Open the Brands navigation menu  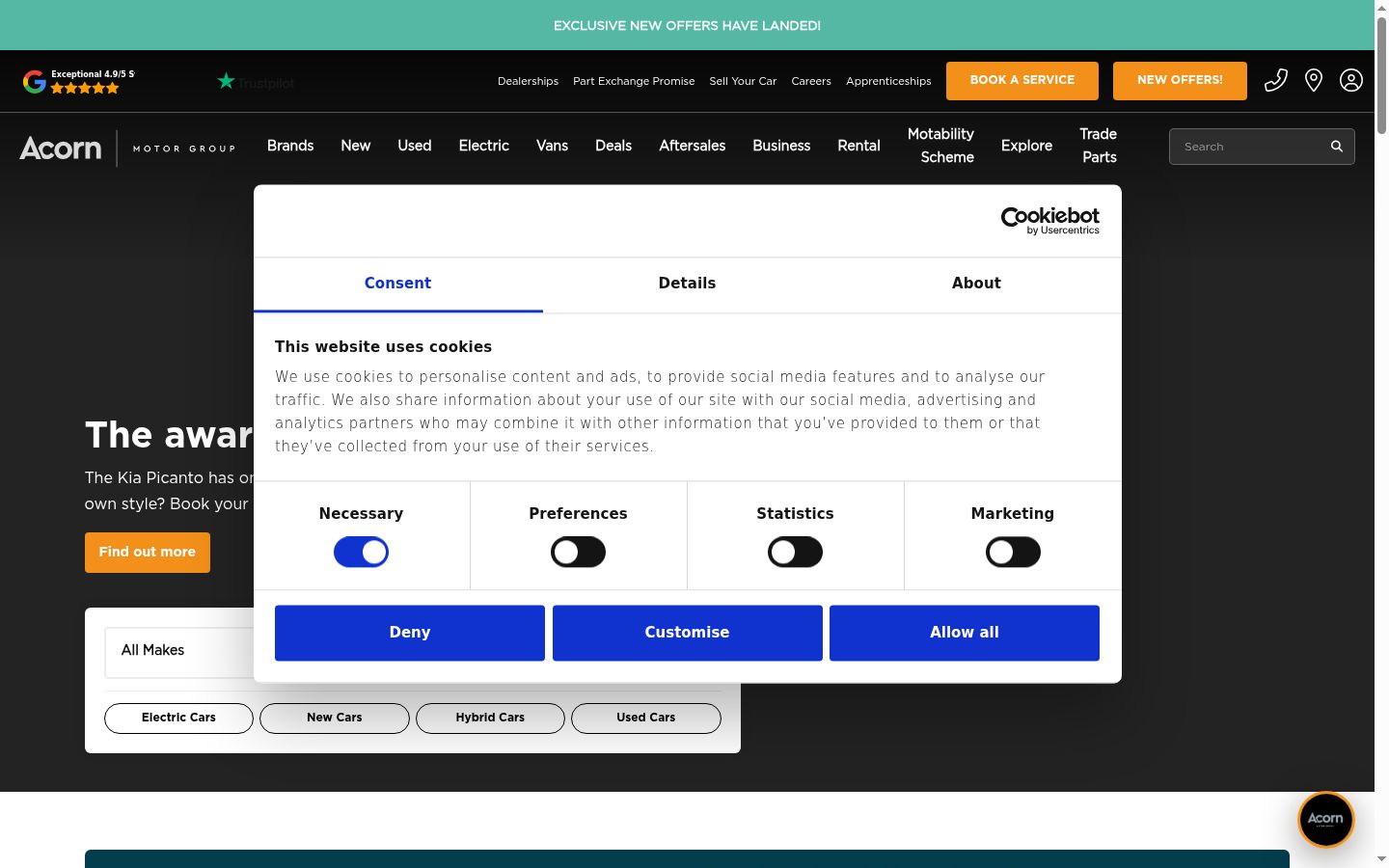[290, 146]
